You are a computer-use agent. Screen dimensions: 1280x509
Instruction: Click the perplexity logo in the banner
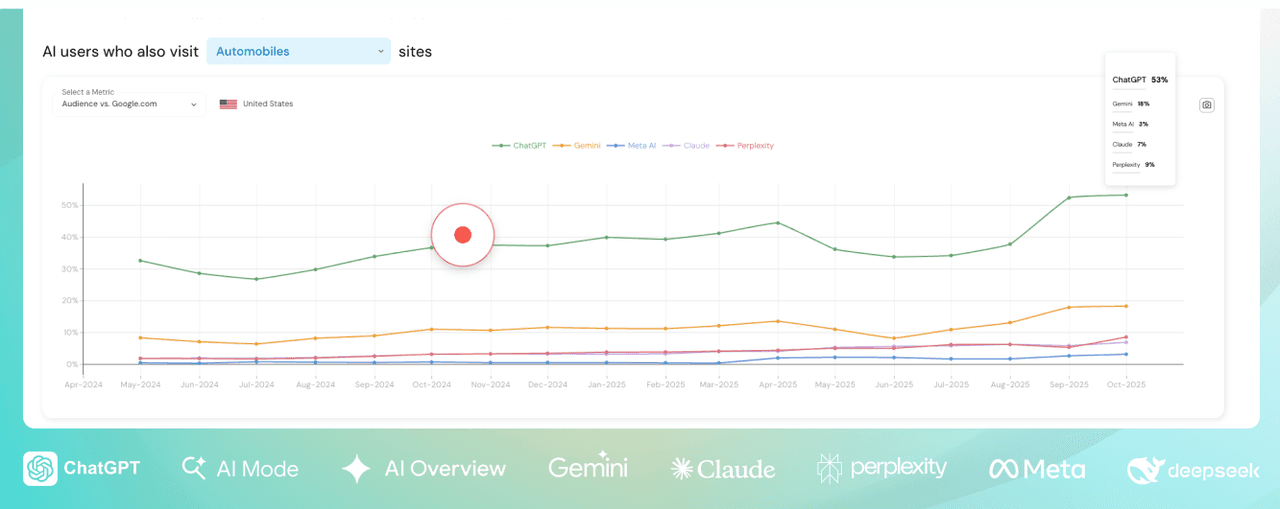(x=830, y=468)
